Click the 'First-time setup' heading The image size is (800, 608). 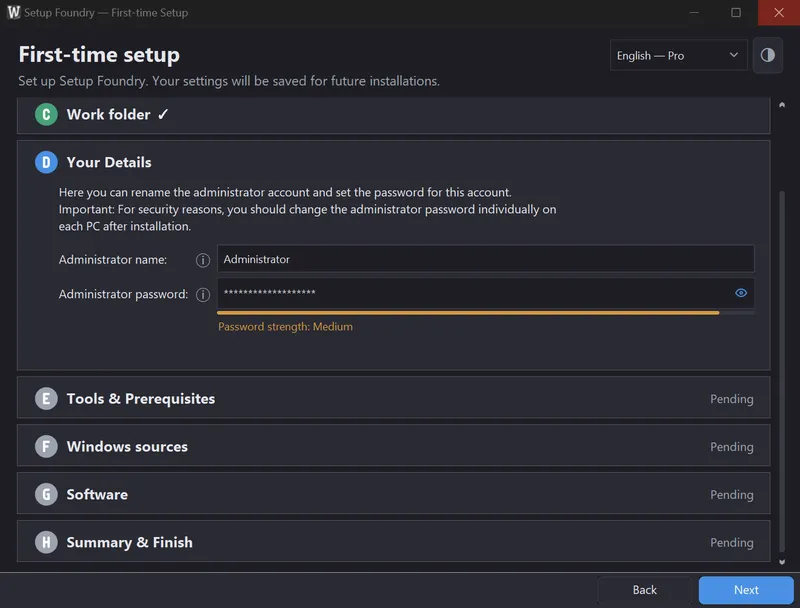99,55
